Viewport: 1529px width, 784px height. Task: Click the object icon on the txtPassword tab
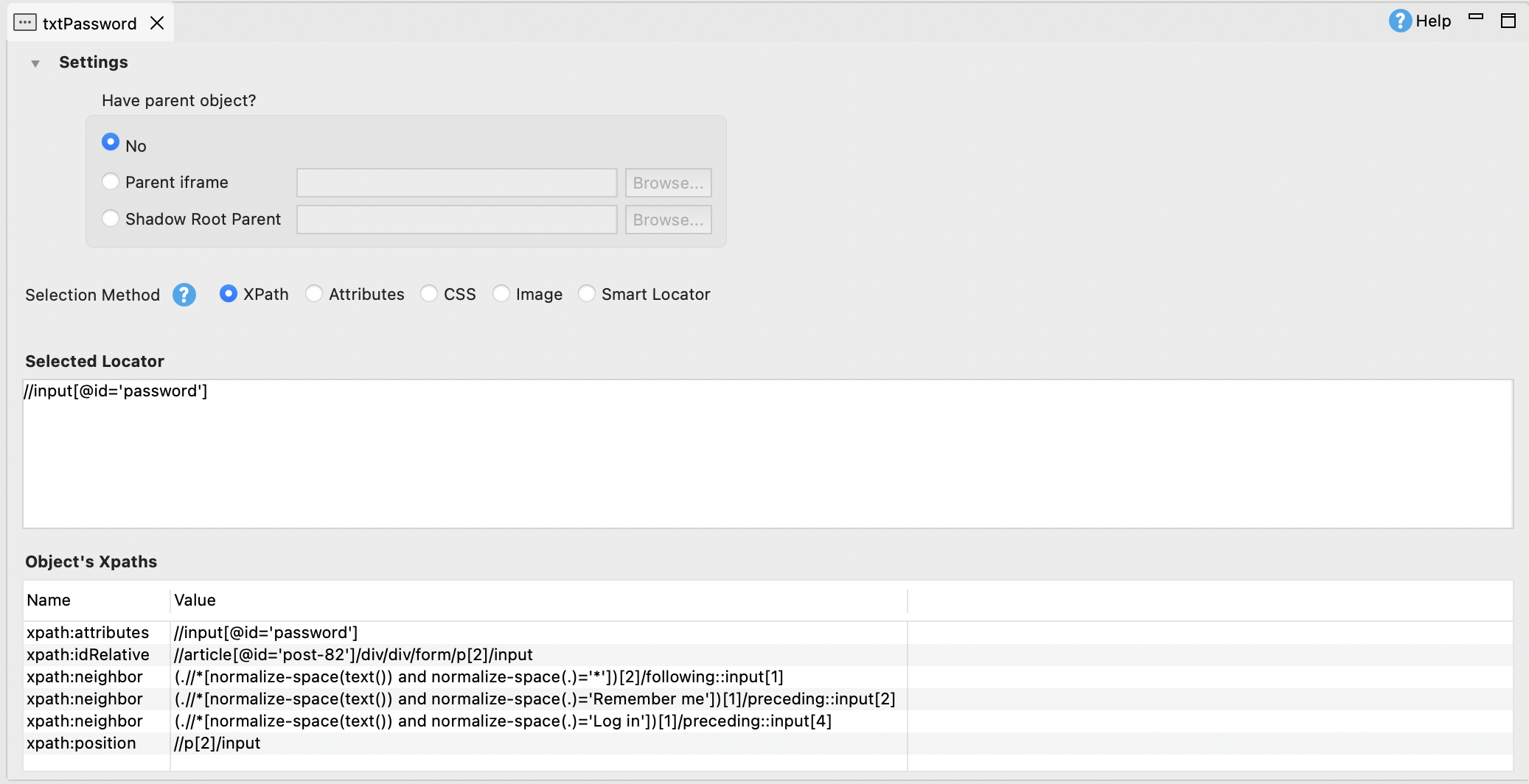coord(25,22)
